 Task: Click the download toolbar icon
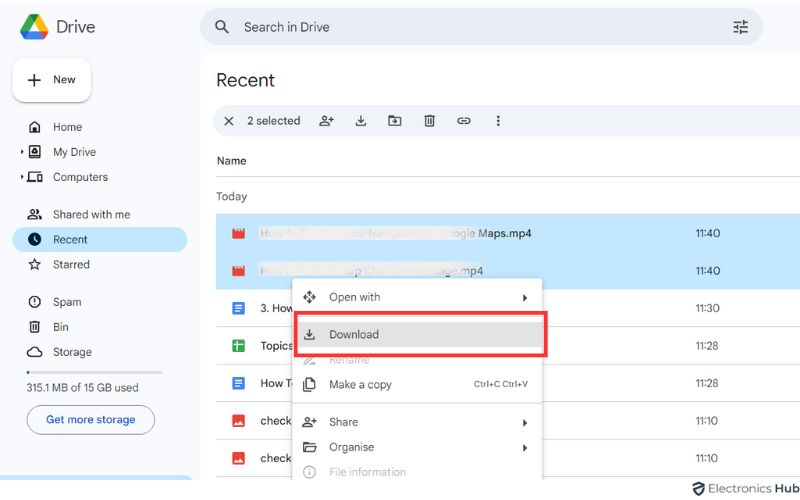pyautogui.click(x=361, y=121)
